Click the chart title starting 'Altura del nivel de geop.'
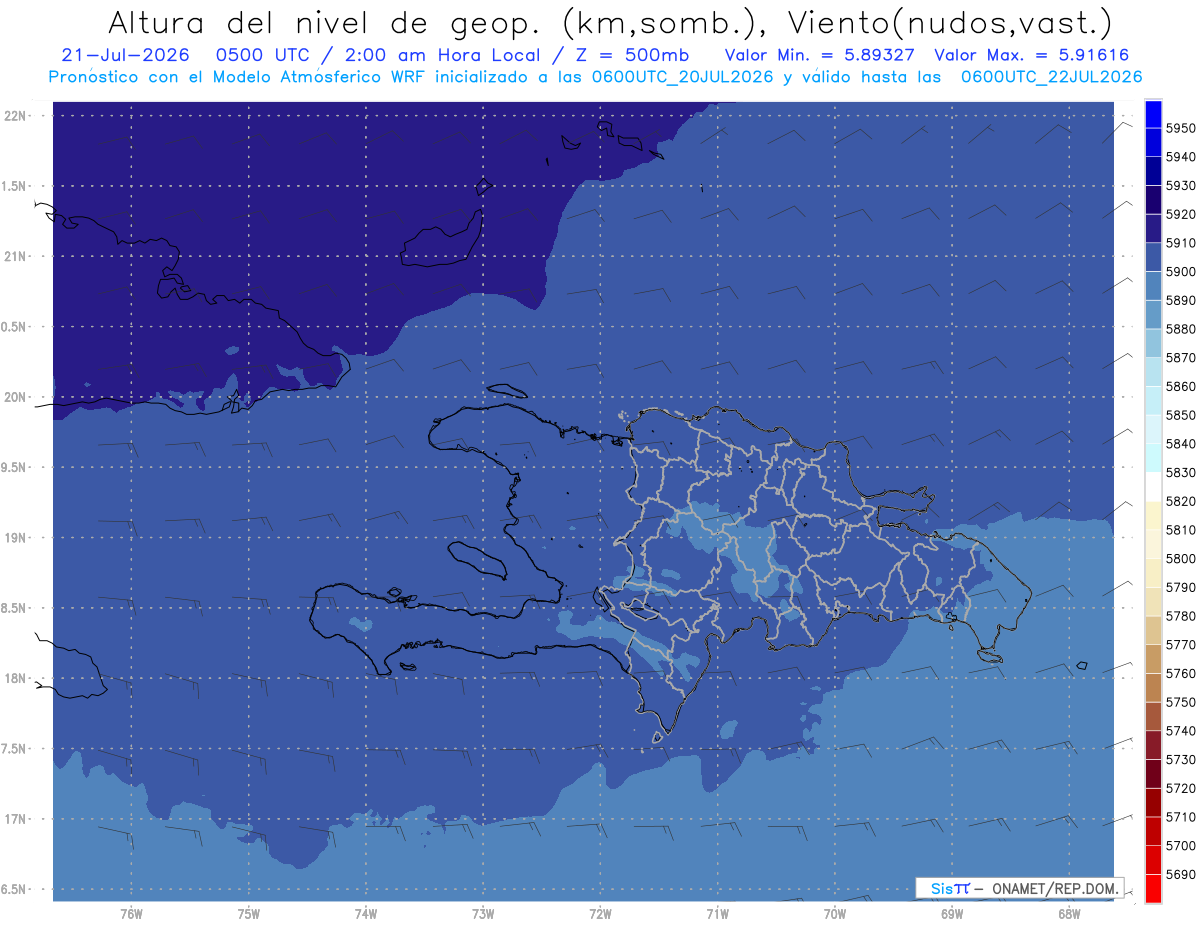 (x=609, y=22)
